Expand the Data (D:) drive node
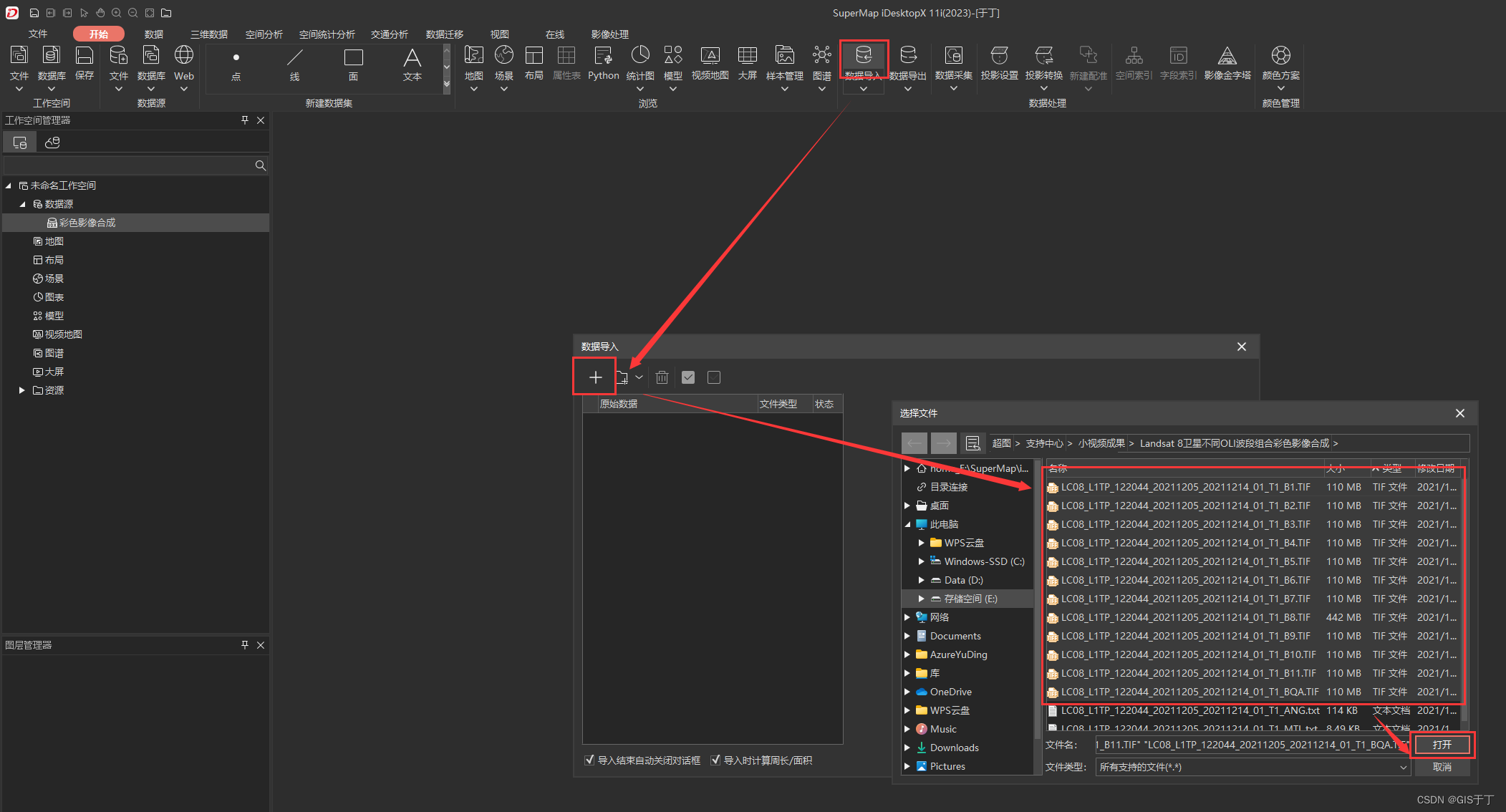Viewport: 1506px width, 812px height. (922, 580)
